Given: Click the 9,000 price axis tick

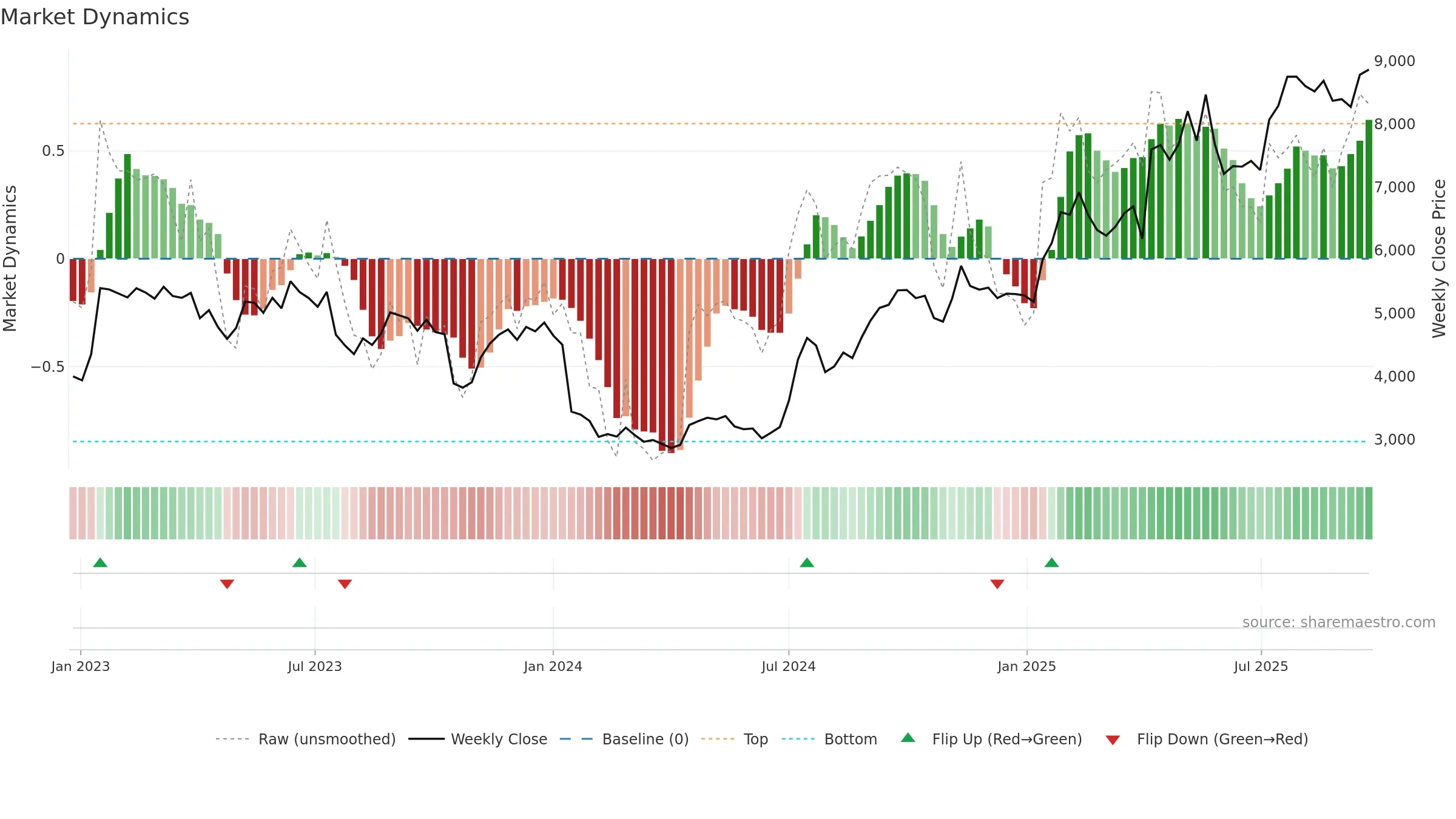Looking at the screenshot, I should 1395,61.
